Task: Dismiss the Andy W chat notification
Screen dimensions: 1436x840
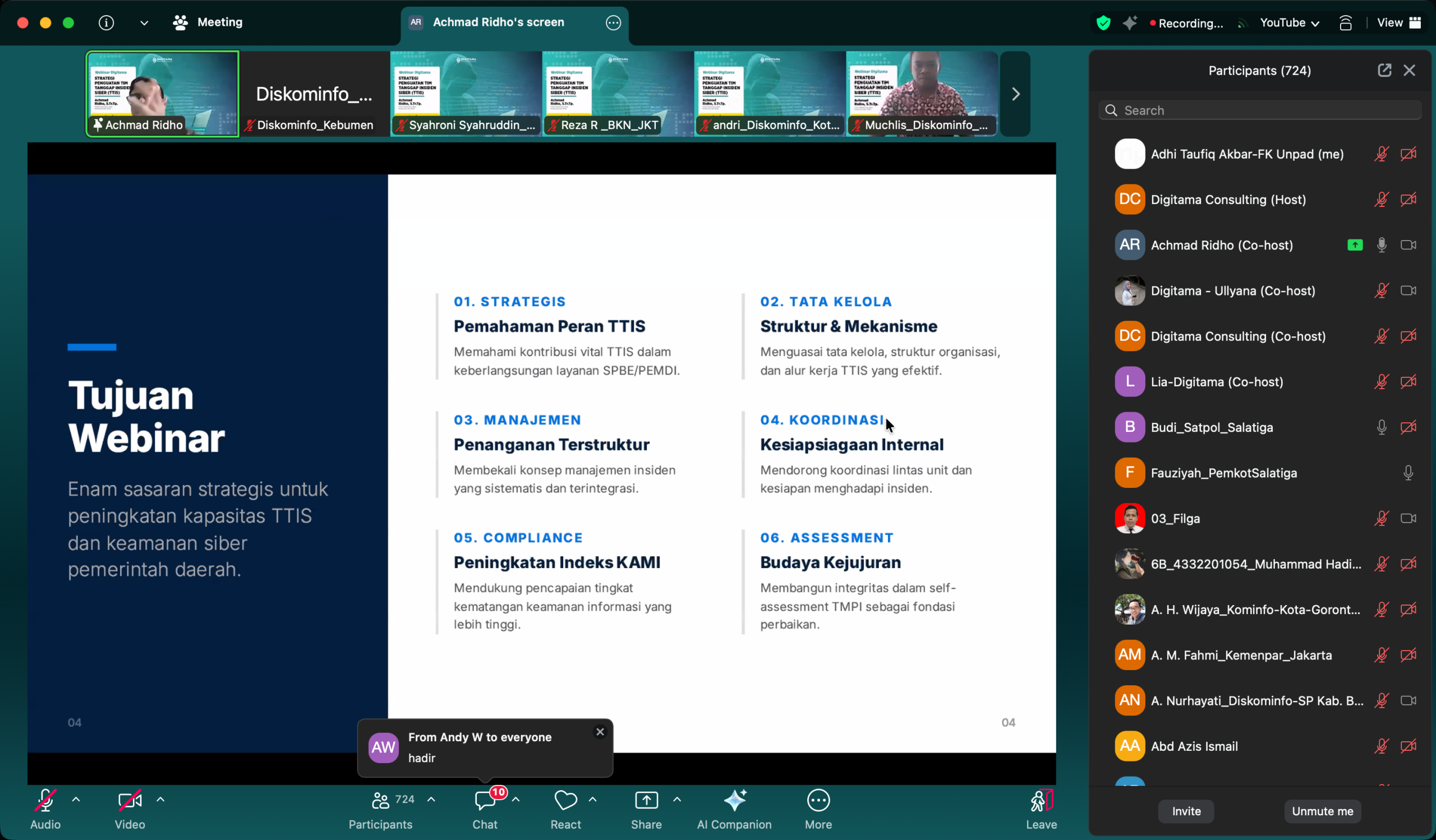Action: point(600,732)
